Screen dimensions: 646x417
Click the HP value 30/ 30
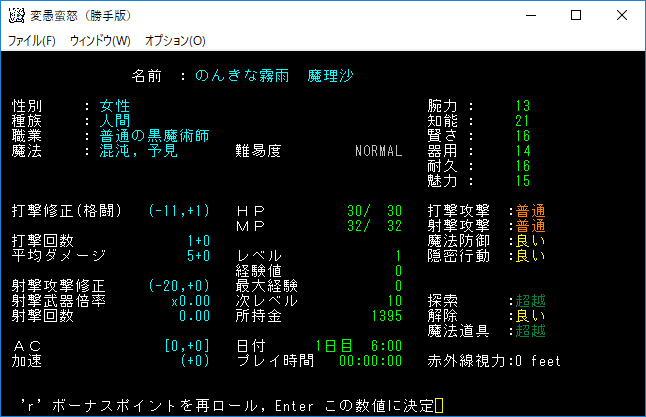pyautogui.click(x=374, y=211)
